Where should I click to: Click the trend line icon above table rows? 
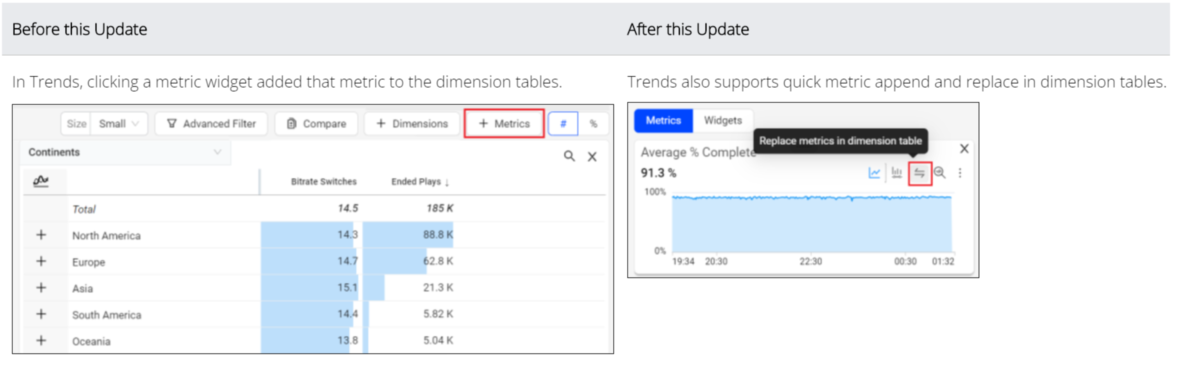tap(41, 182)
